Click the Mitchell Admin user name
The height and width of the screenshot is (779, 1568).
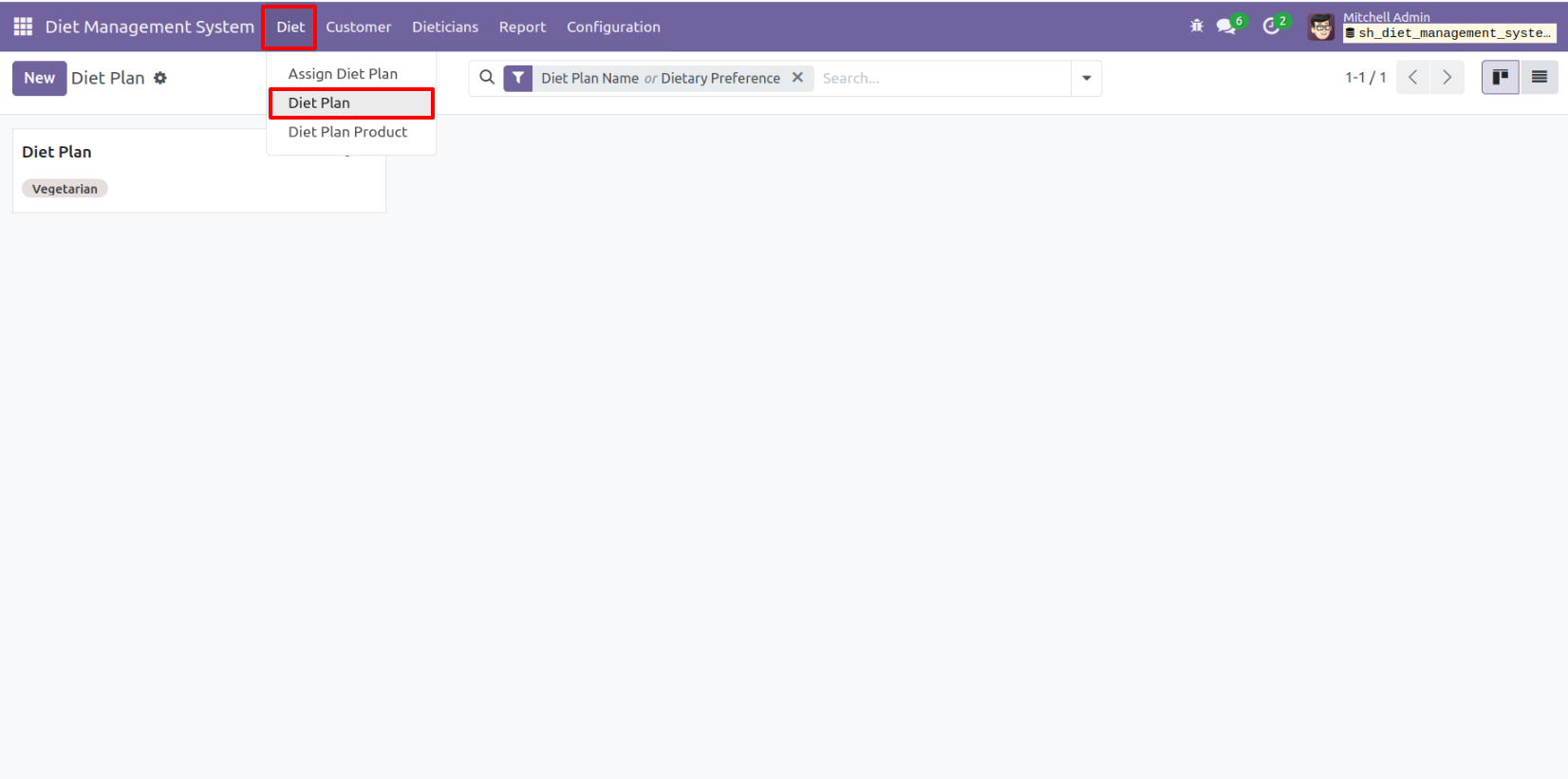click(x=1386, y=17)
